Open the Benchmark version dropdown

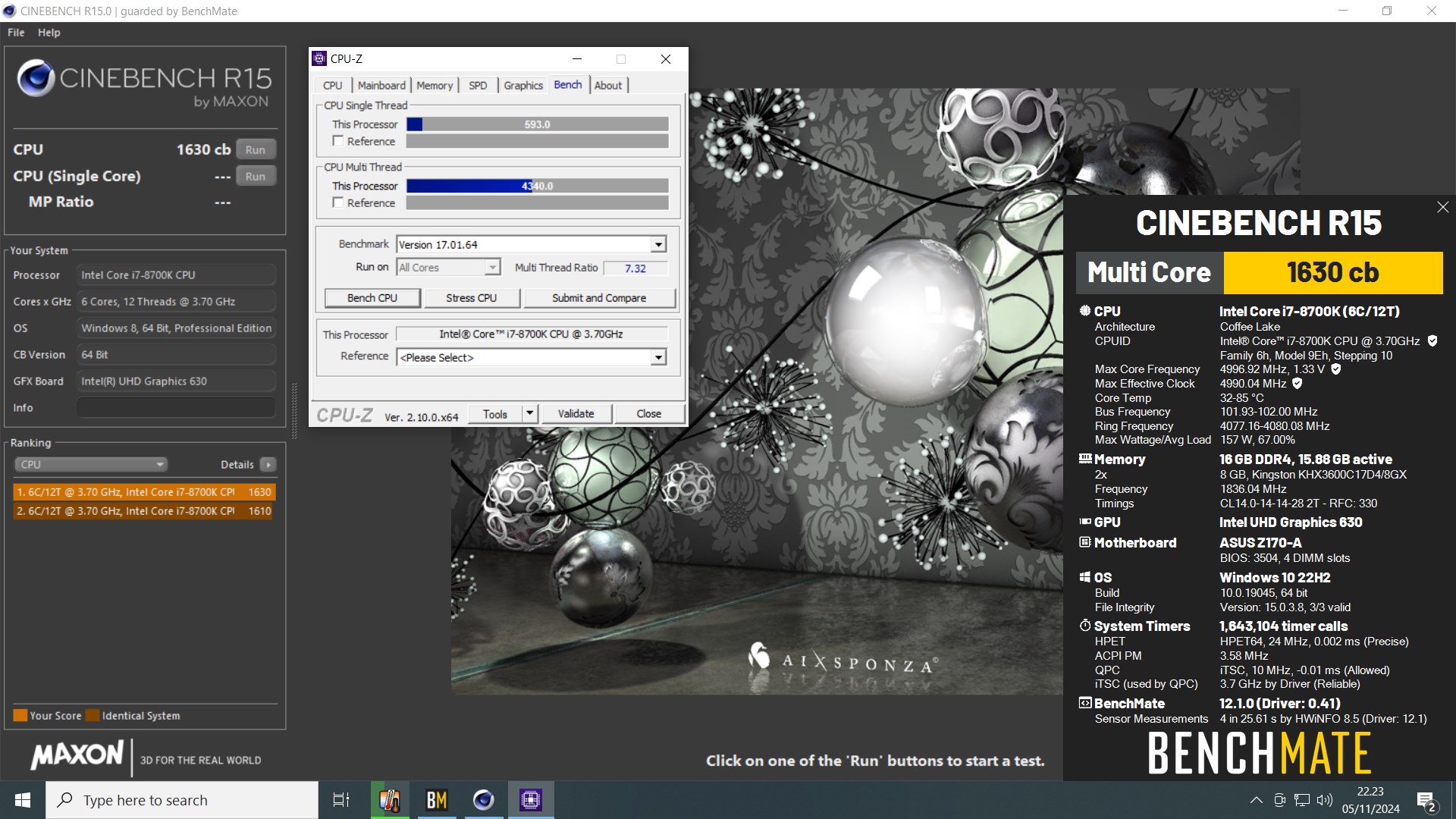pos(658,244)
